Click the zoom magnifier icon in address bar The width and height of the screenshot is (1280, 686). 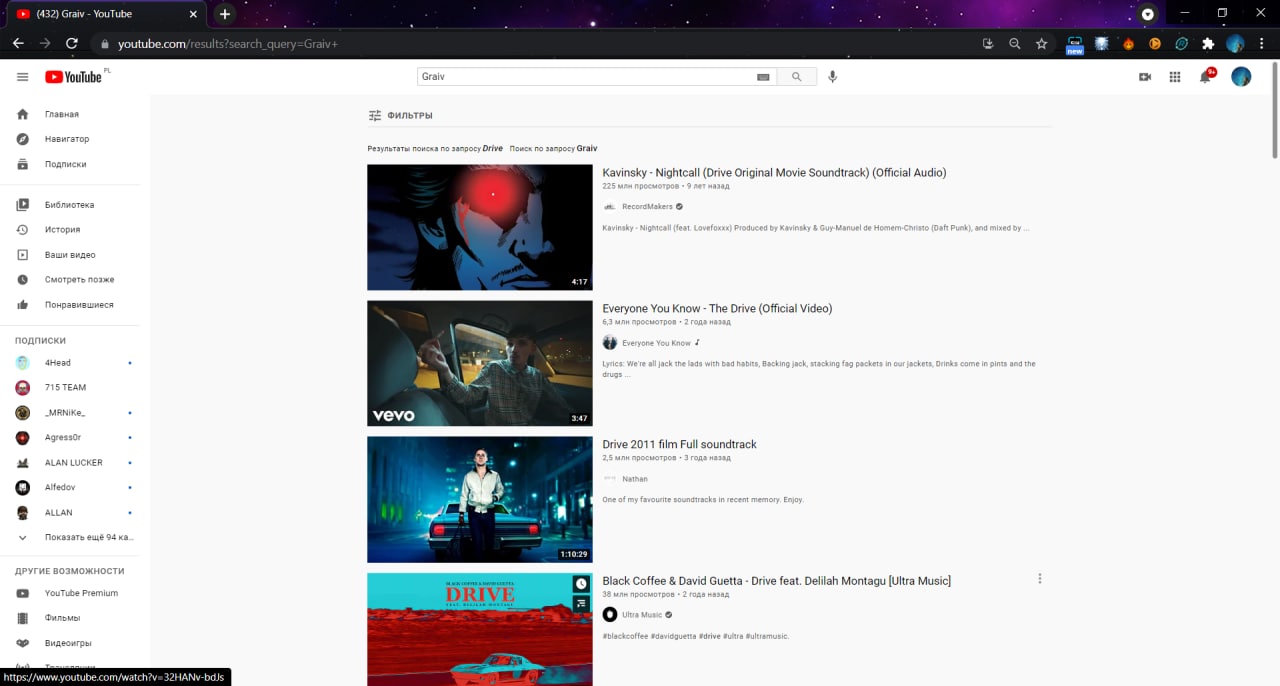click(1015, 44)
